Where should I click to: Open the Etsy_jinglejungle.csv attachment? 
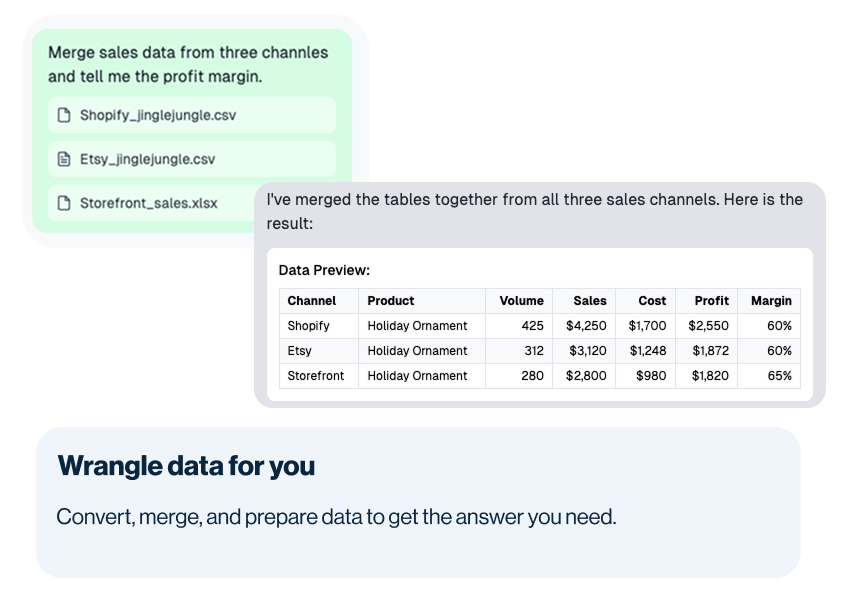click(192, 159)
